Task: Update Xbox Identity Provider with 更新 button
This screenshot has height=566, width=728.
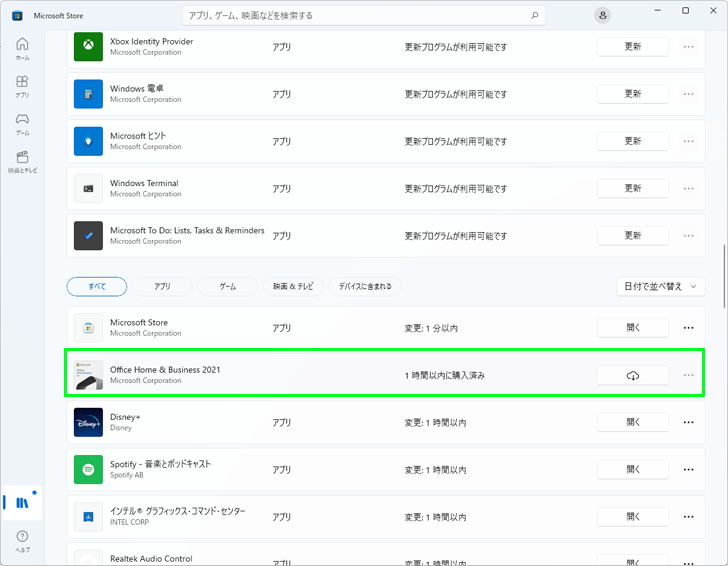Action: pos(633,46)
